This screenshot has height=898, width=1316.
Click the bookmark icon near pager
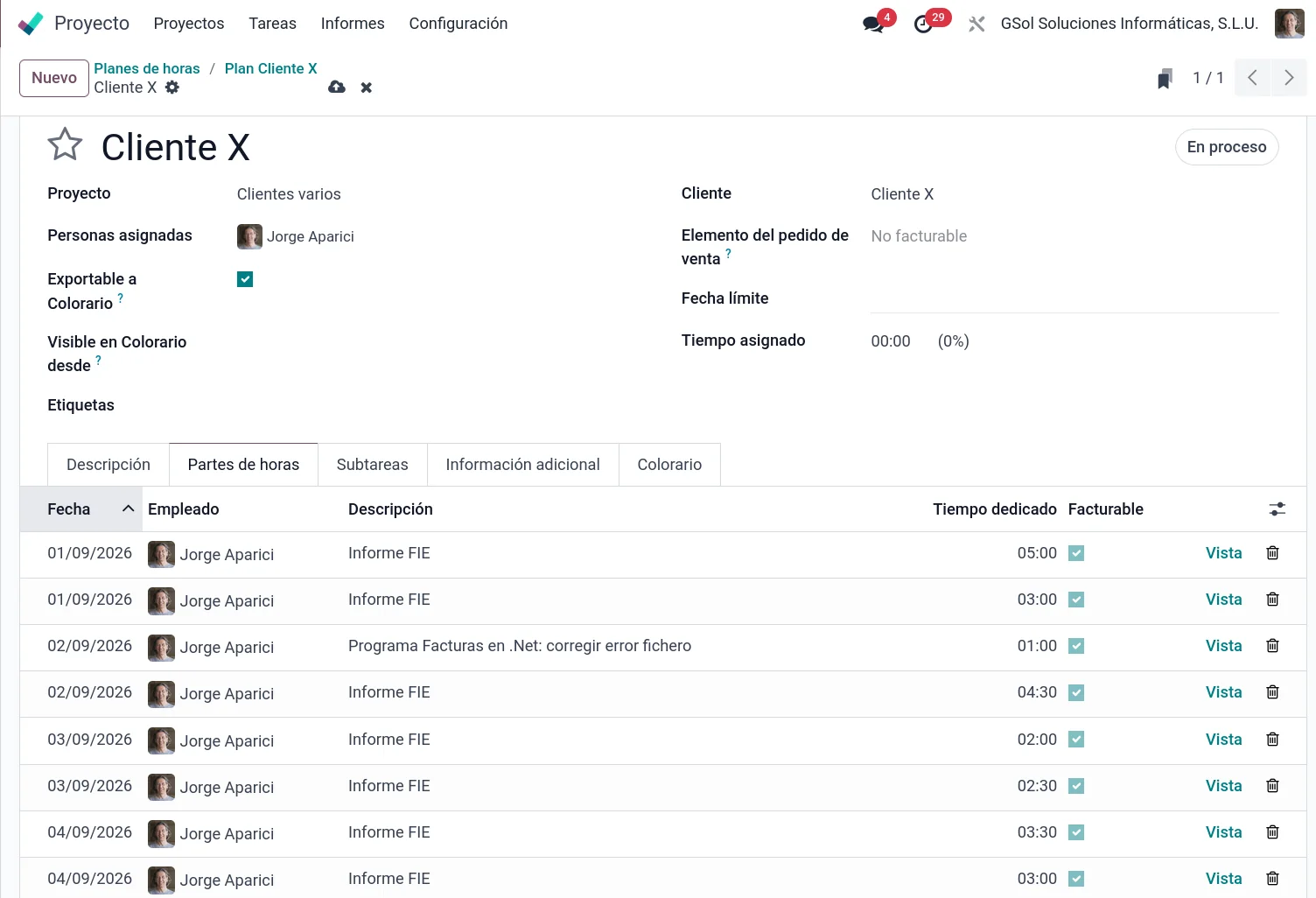click(x=1165, y=79)
